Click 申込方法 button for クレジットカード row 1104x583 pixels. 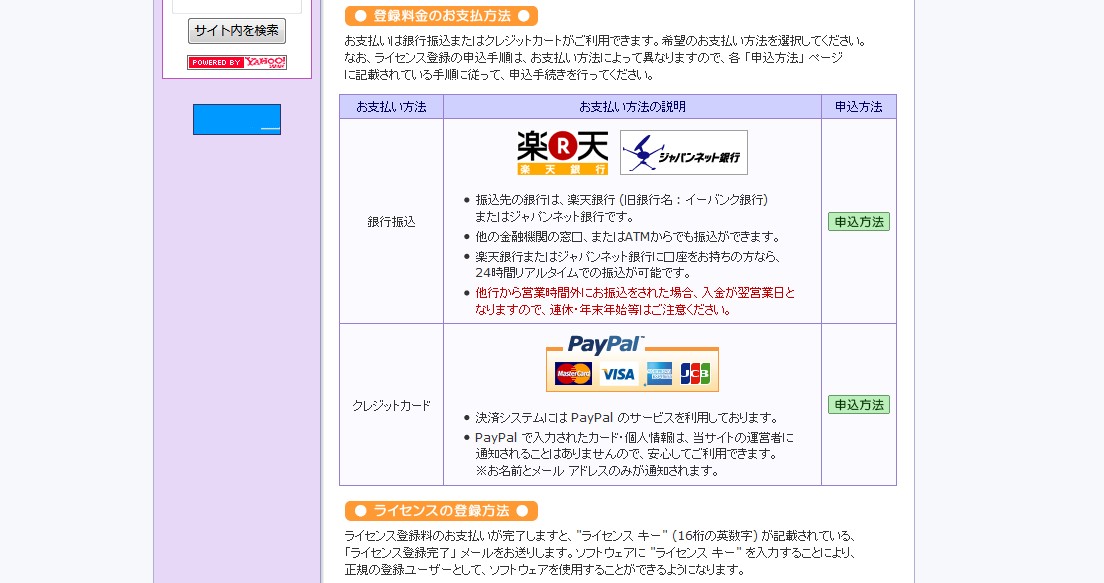(858, 405)
